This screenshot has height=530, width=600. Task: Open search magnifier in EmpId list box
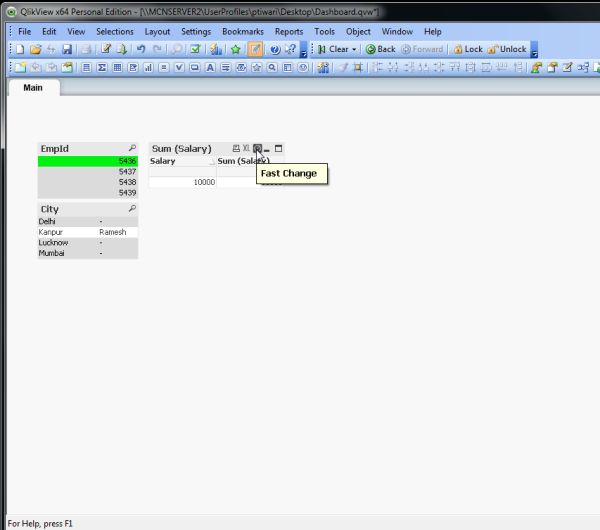(x=132, y=148)
